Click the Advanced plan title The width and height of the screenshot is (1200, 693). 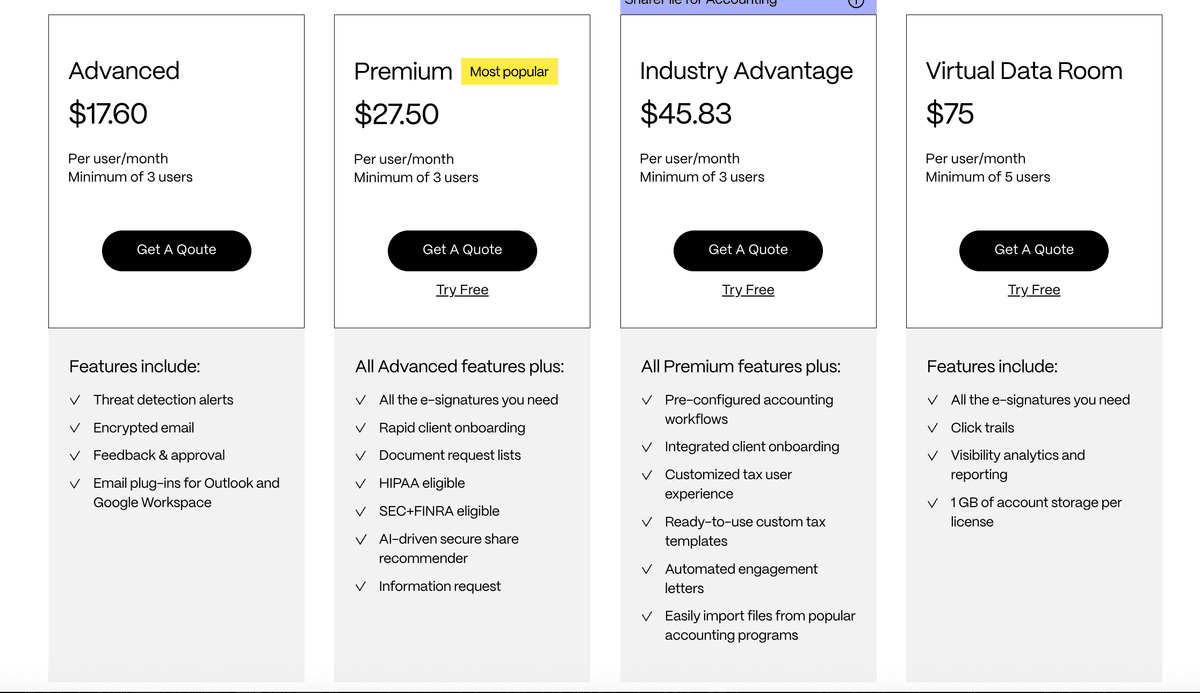(x=124, y=71)
